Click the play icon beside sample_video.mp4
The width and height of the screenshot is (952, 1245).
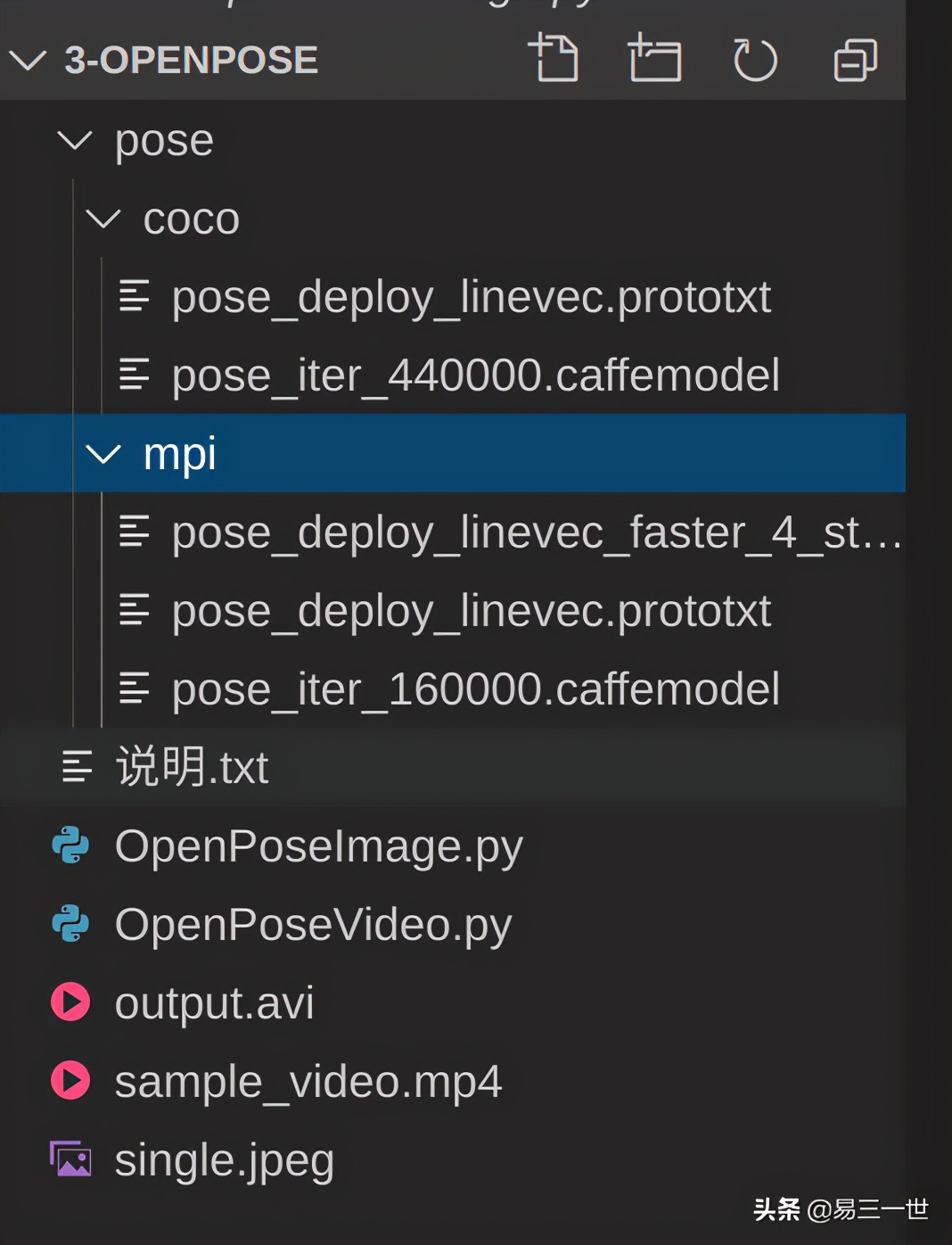click(70, 1081)
